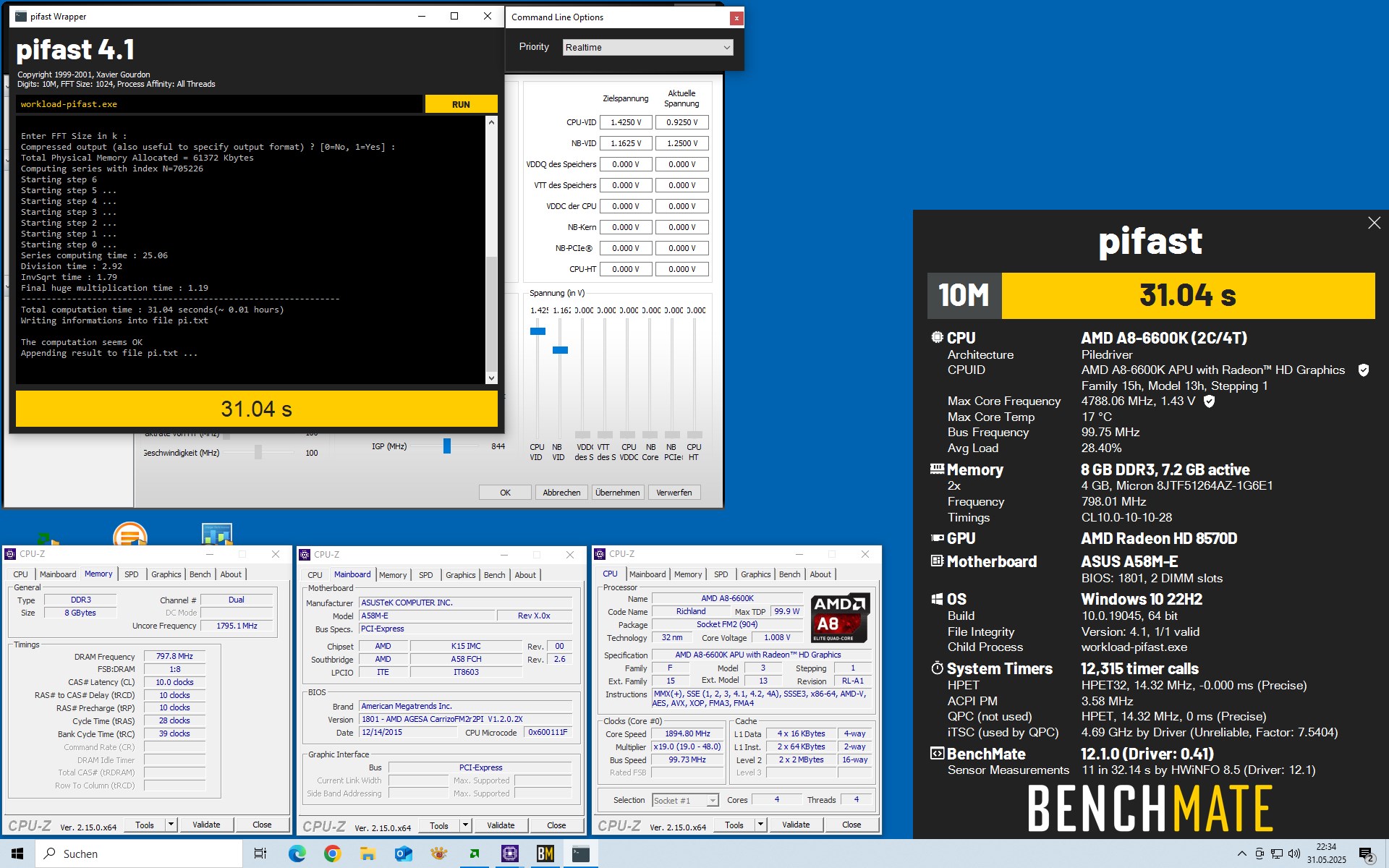Open the notification center icon
The height and width of the screenshot is (868, 1389).
tap(1366, 854)
